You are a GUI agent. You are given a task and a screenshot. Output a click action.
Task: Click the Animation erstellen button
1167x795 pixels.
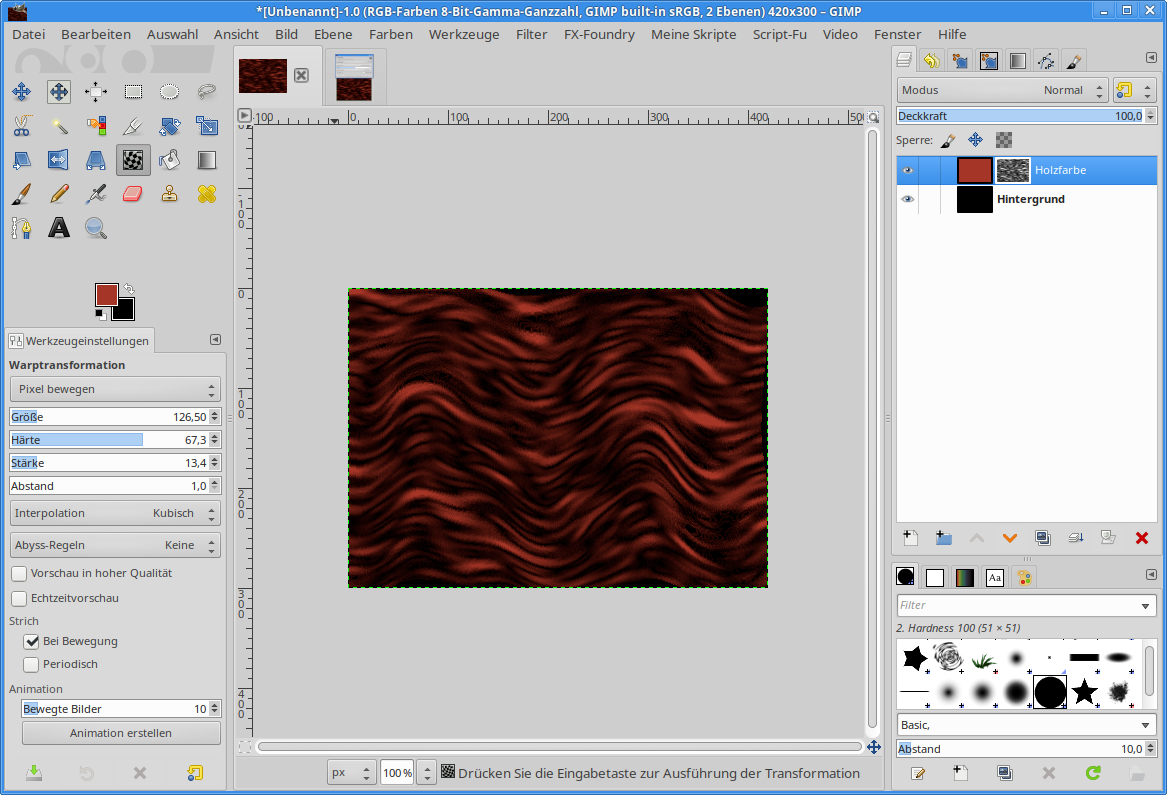(x=121, y=733)
